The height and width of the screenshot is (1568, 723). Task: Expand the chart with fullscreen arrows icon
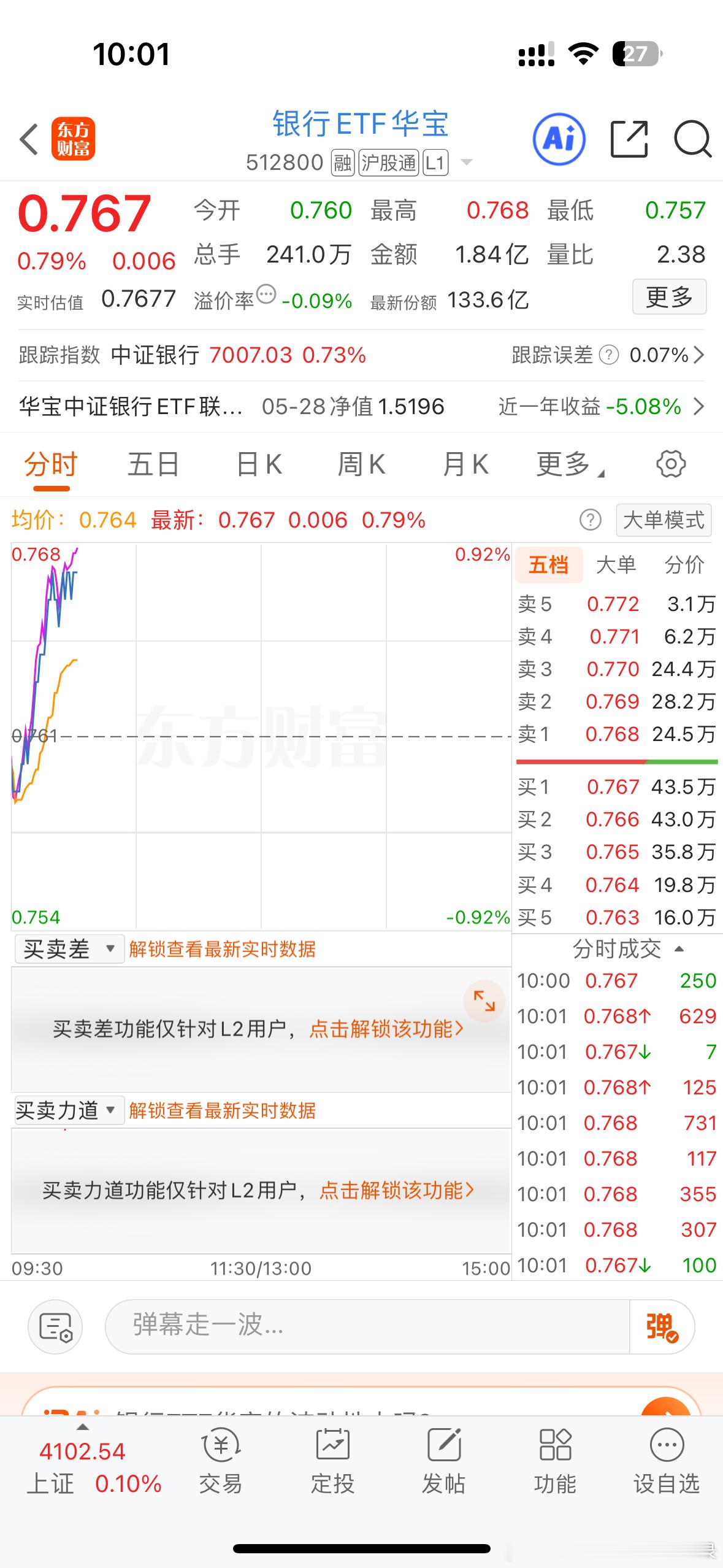(484, 1001)
